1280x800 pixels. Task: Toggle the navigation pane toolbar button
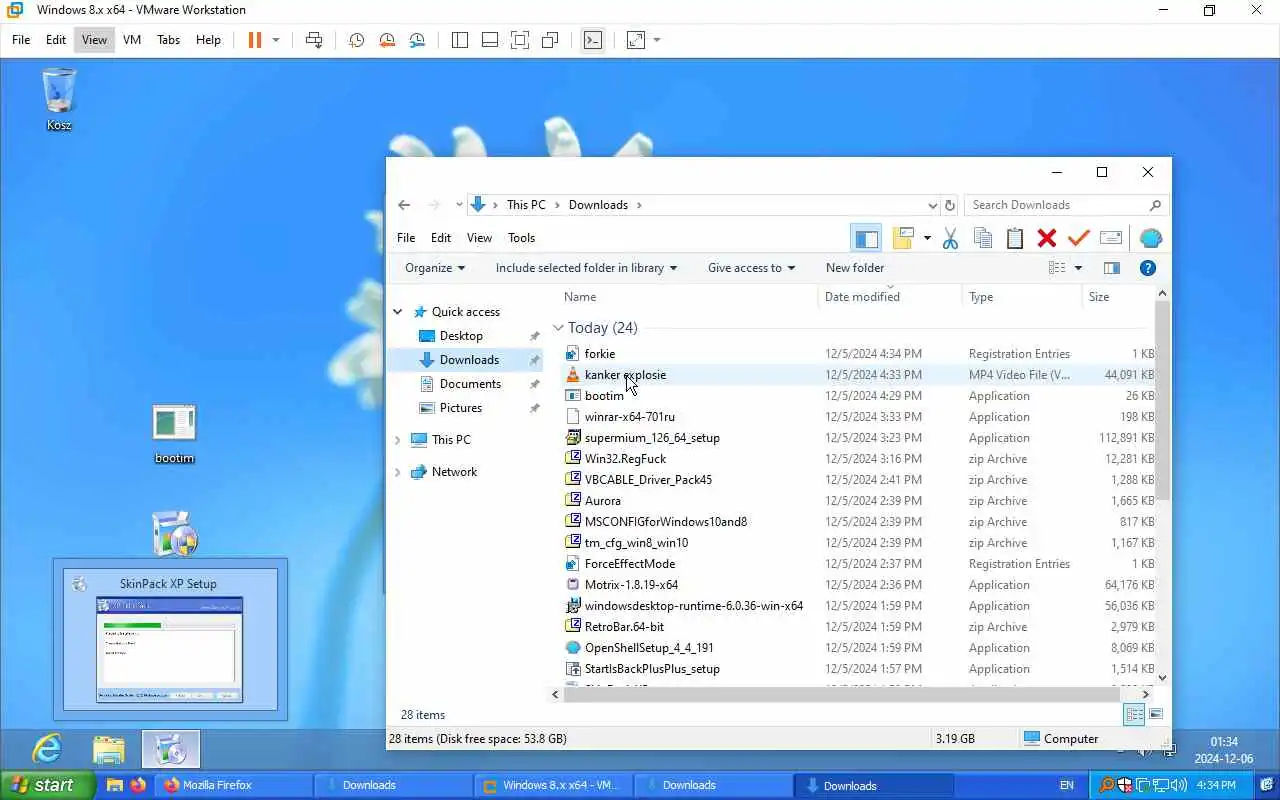coord(866,238)
